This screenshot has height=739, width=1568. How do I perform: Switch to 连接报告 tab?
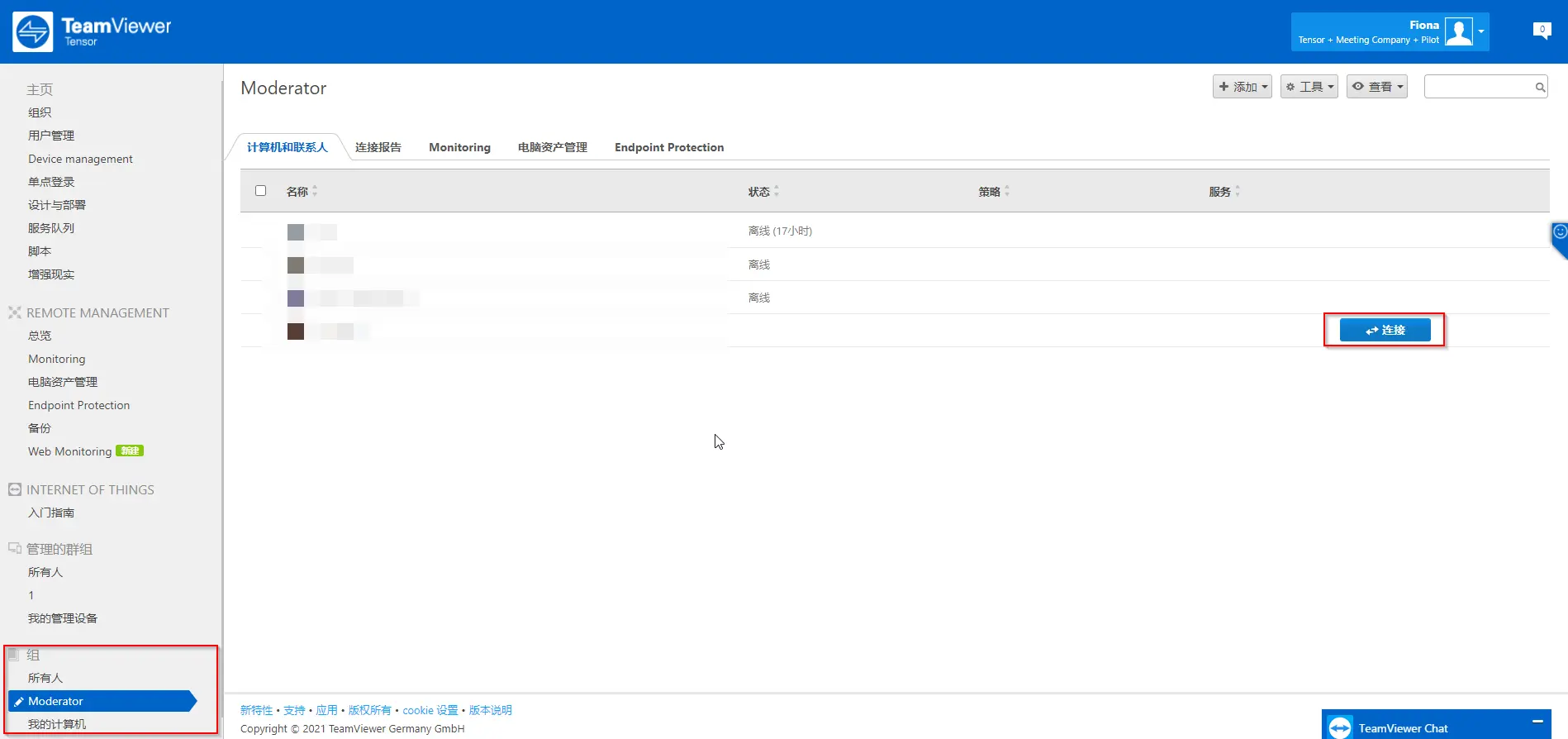pyautogui.click(x=378, y=147)
